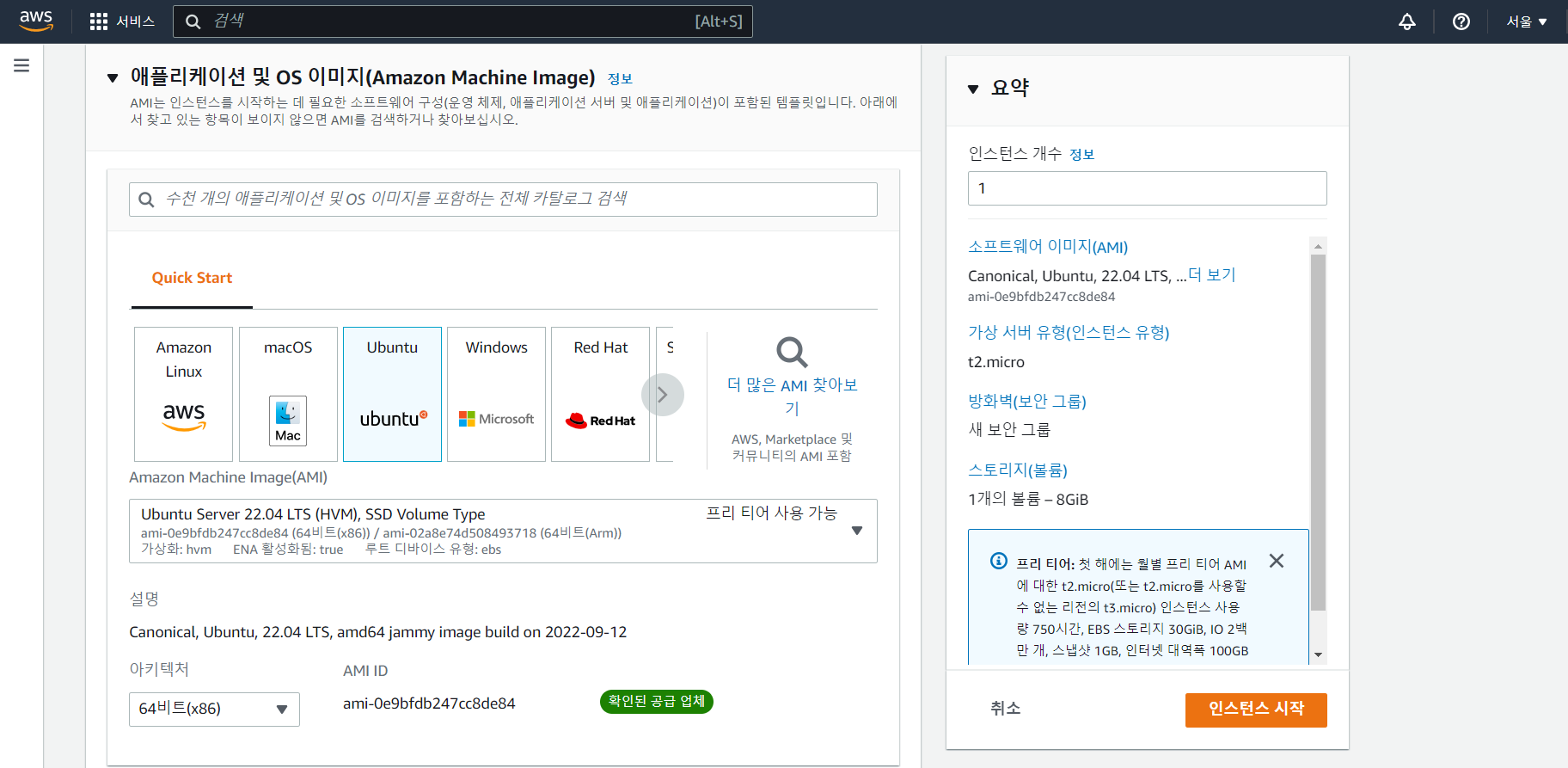Click the AMI catalog search magnifier icon
The height and width of the screenshot is (768, 1568).
click(146, 200)
